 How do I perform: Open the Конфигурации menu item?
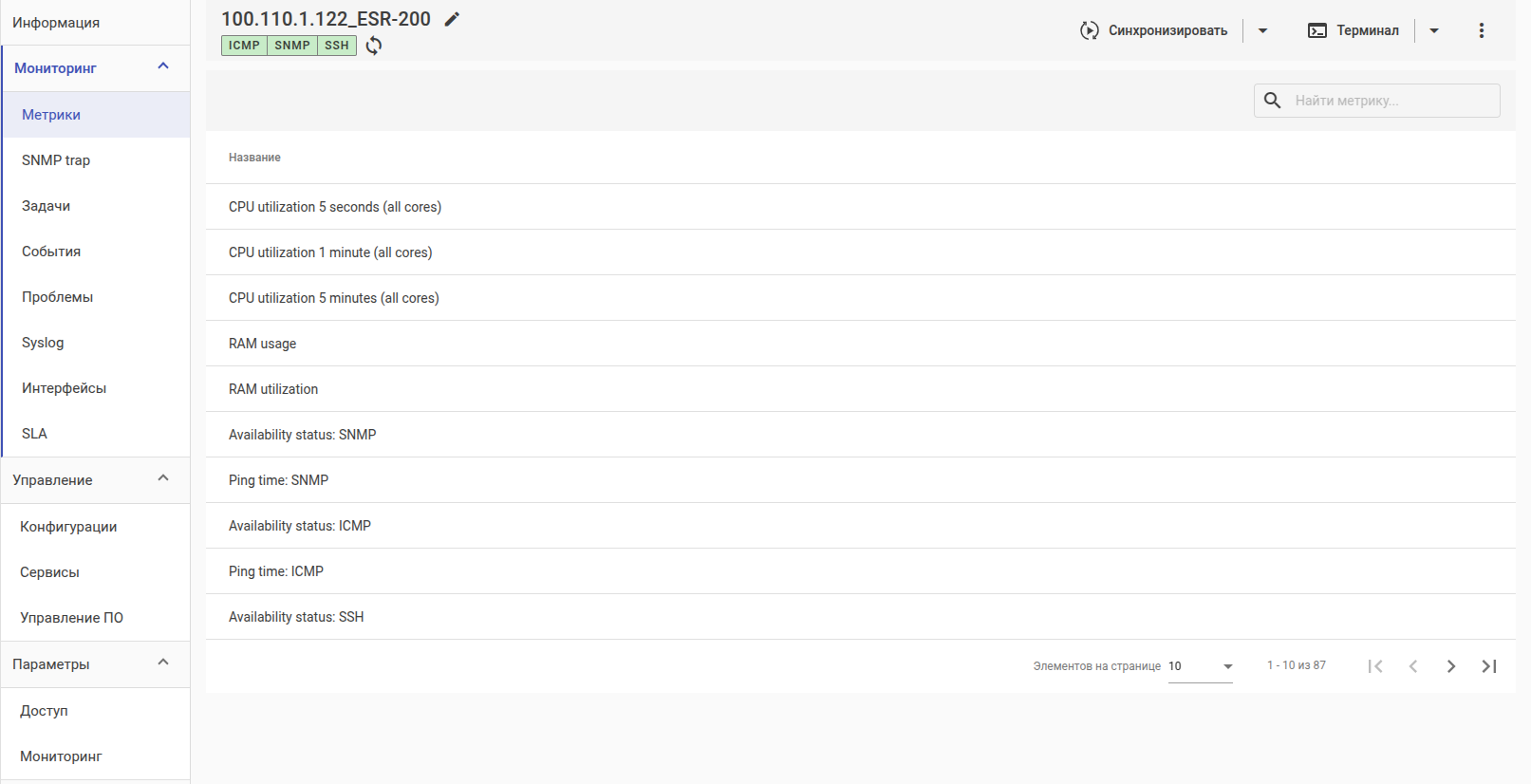(68, 527)
